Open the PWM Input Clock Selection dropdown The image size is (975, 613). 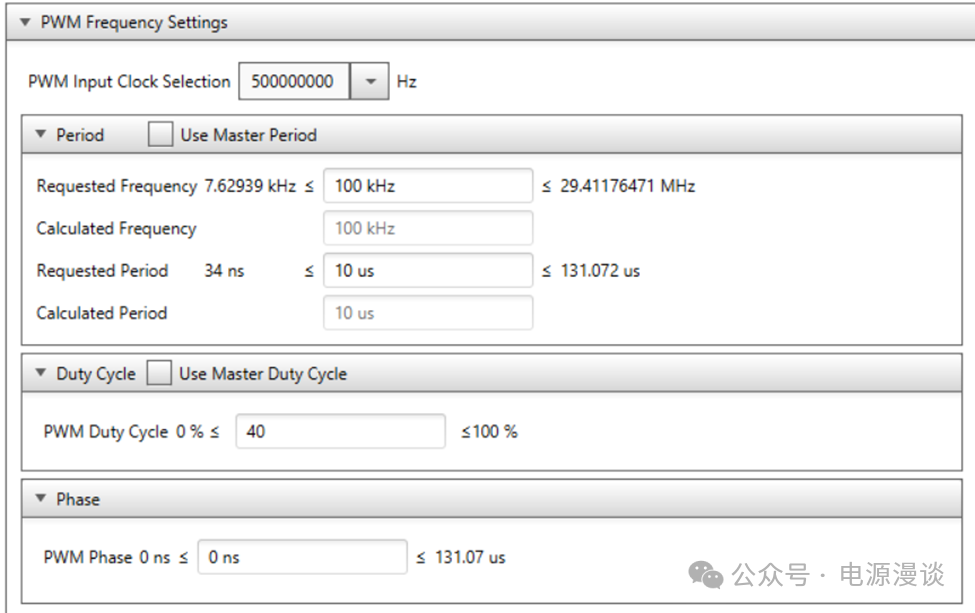tap(370, 82)
